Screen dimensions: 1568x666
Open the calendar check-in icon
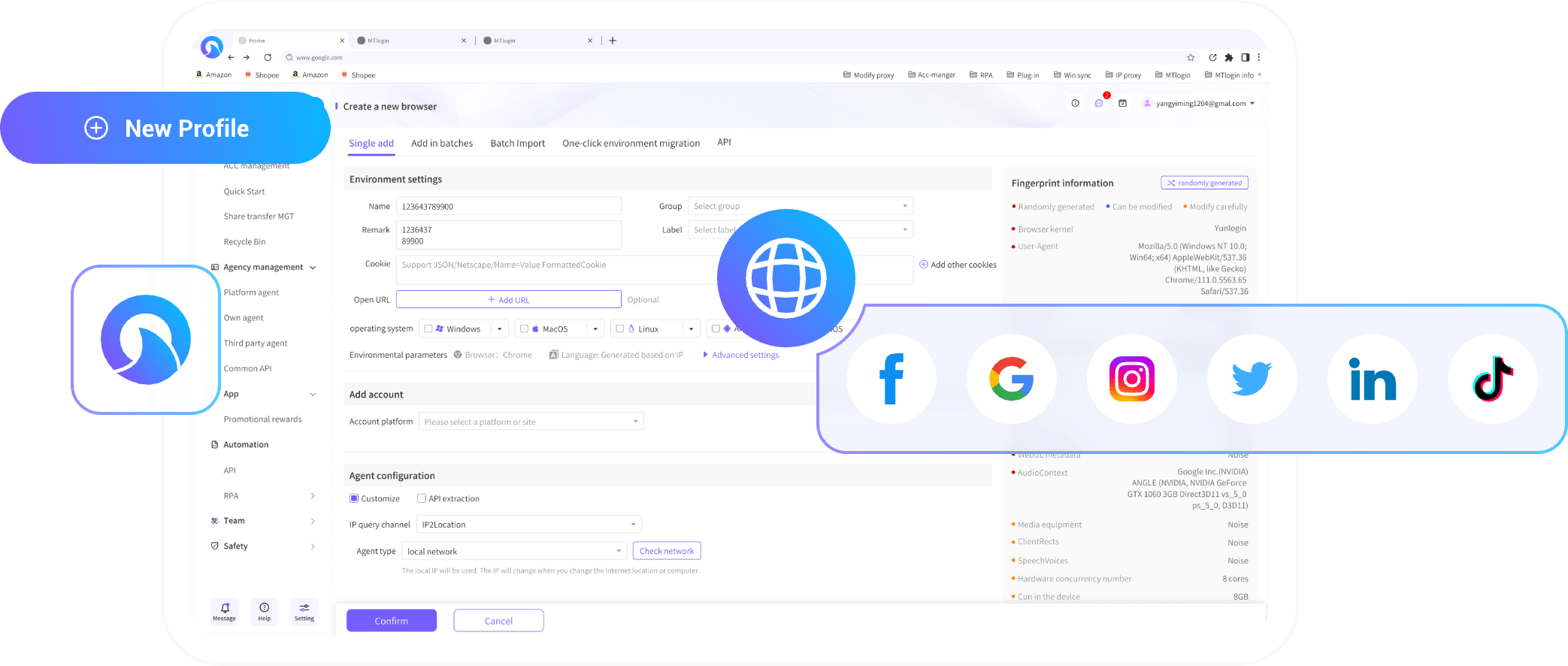pyautogui.click(x=1122, y=103)
